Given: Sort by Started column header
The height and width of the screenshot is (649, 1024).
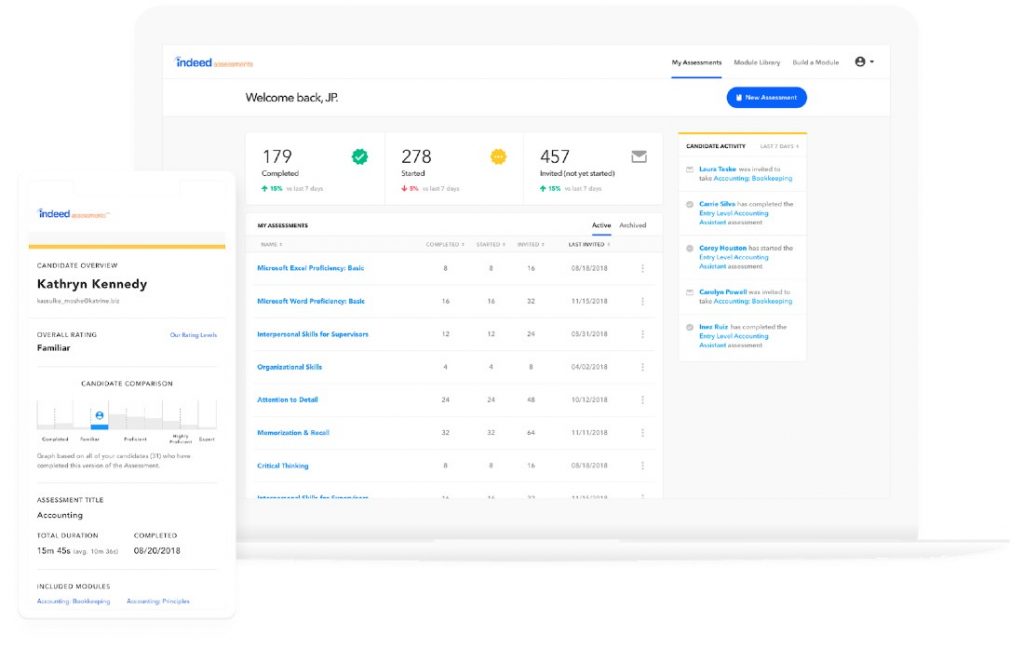Looking at the screenshot, I should 490,245.
